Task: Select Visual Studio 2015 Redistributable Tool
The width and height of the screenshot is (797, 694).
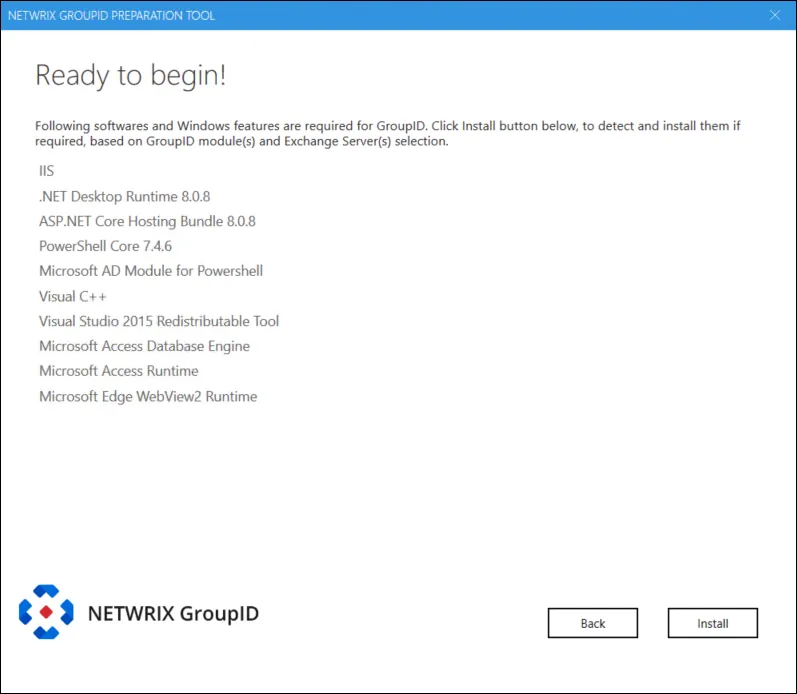Action: (x=159, y=321)
